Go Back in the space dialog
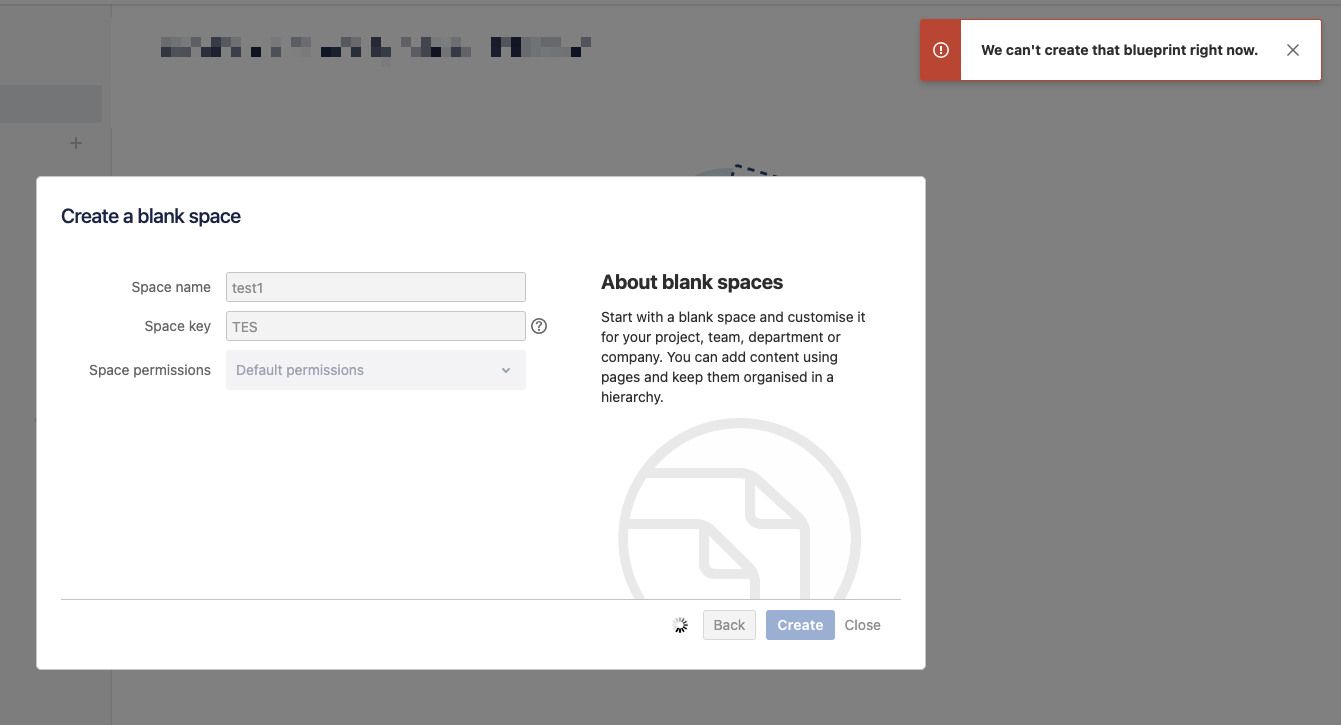Image resolution: width=1341 pixels, height=725 pixels. pyautogui.click(x=729, y=625)
